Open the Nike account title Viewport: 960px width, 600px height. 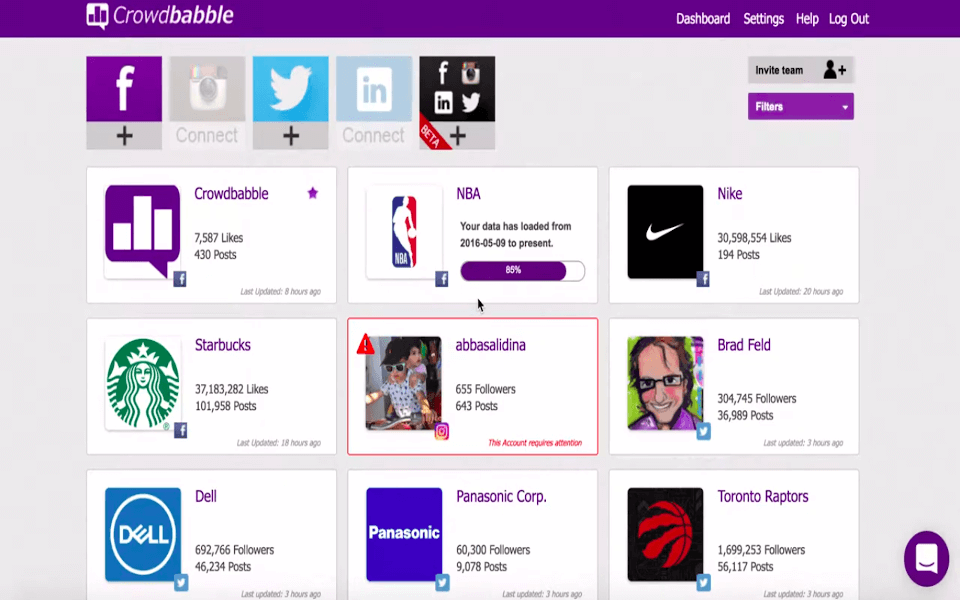pos(730,193)
